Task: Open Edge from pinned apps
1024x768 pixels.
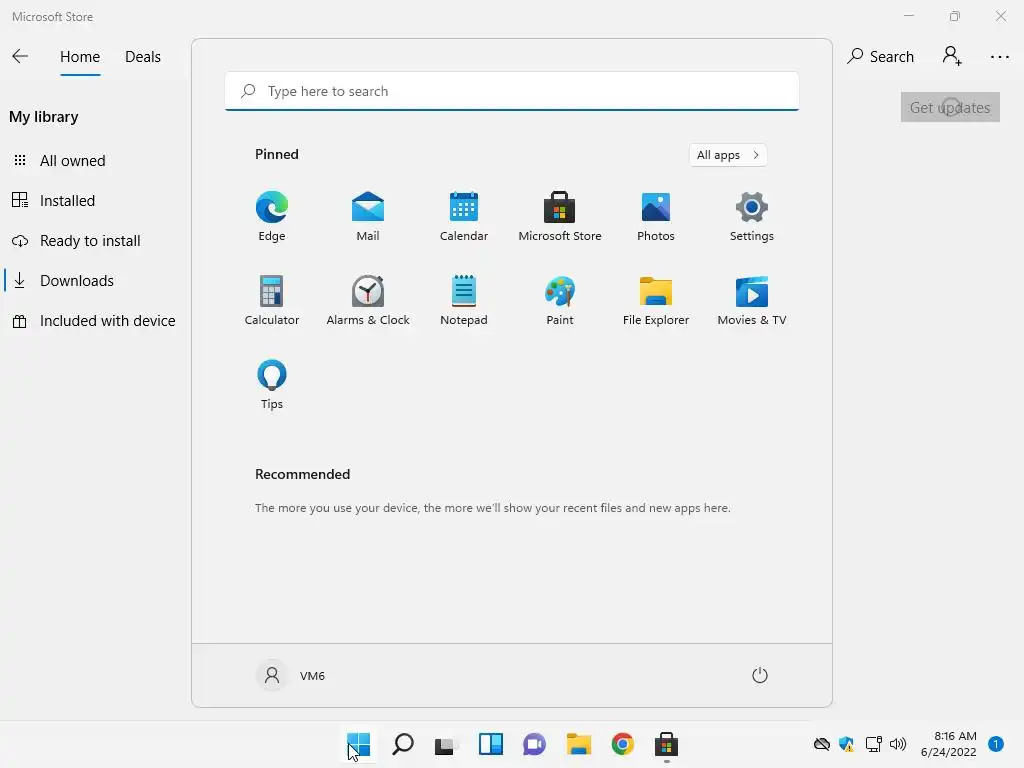Action: [x=272, y=216]
